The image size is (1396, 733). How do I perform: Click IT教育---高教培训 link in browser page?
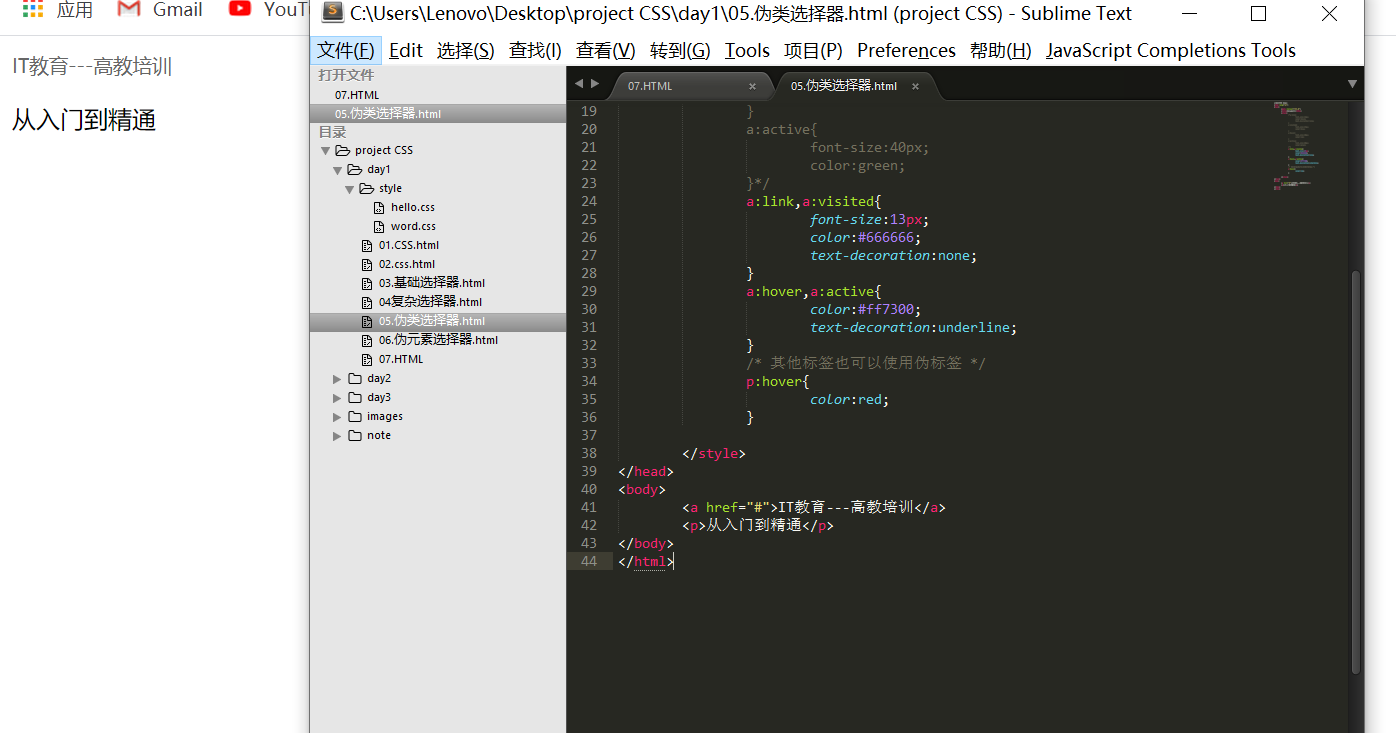92,67
